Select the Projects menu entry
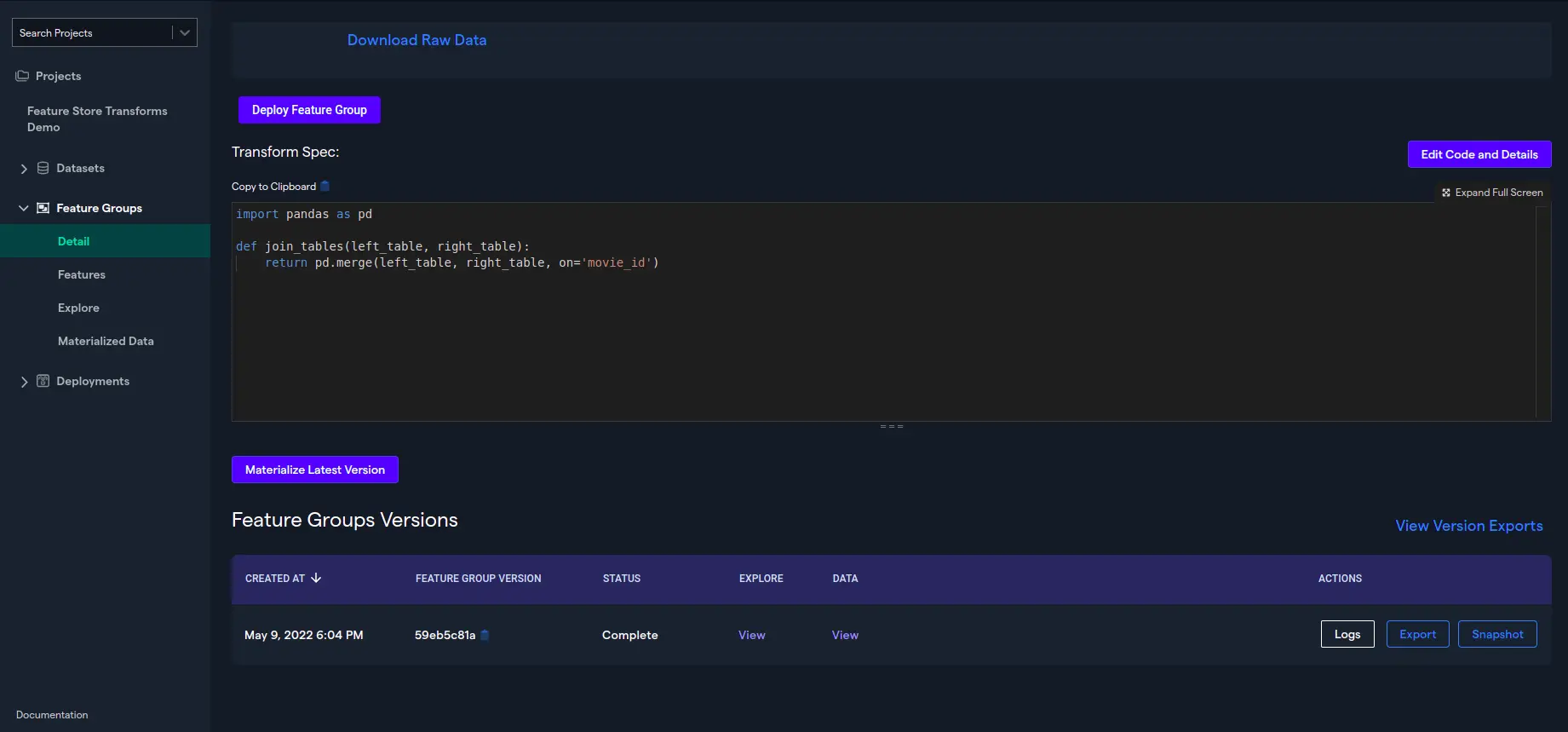This screenshot has width=1568, height=732. (x=58, y=76)
